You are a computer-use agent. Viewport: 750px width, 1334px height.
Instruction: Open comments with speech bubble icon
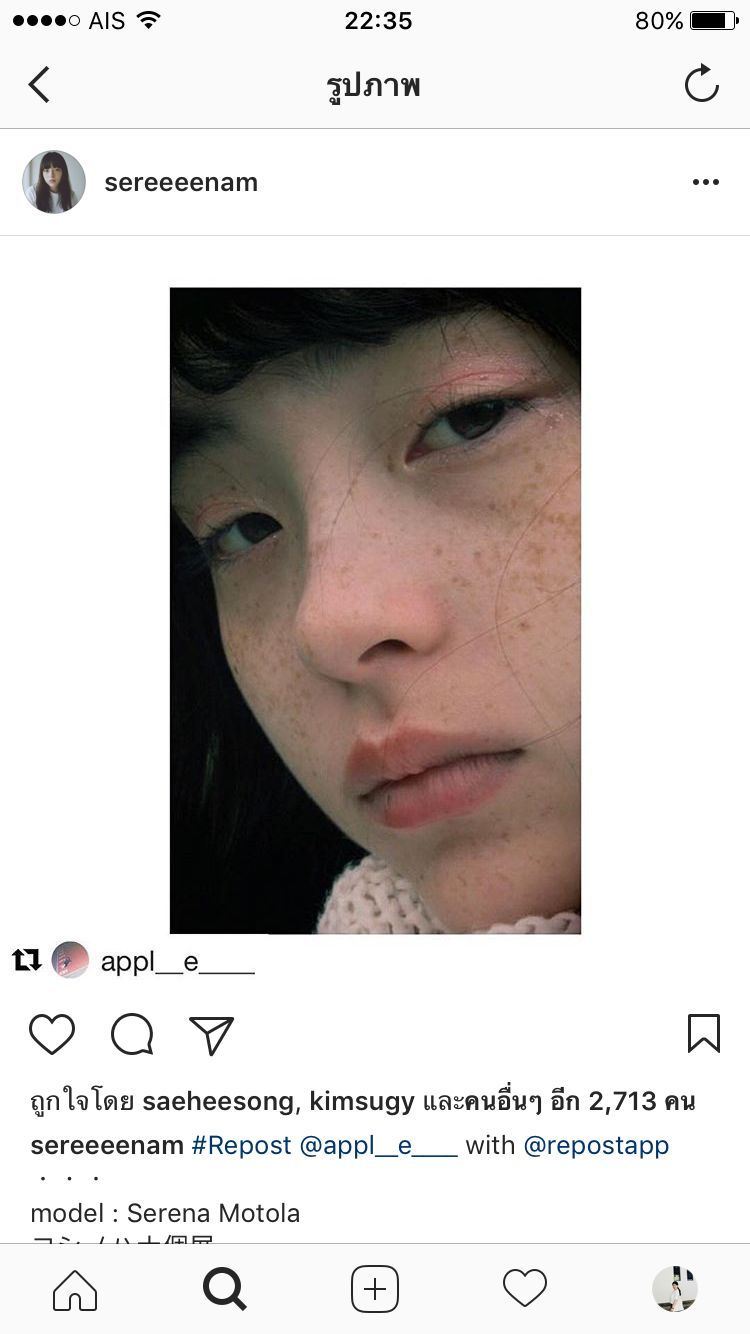coord(132,1035)
